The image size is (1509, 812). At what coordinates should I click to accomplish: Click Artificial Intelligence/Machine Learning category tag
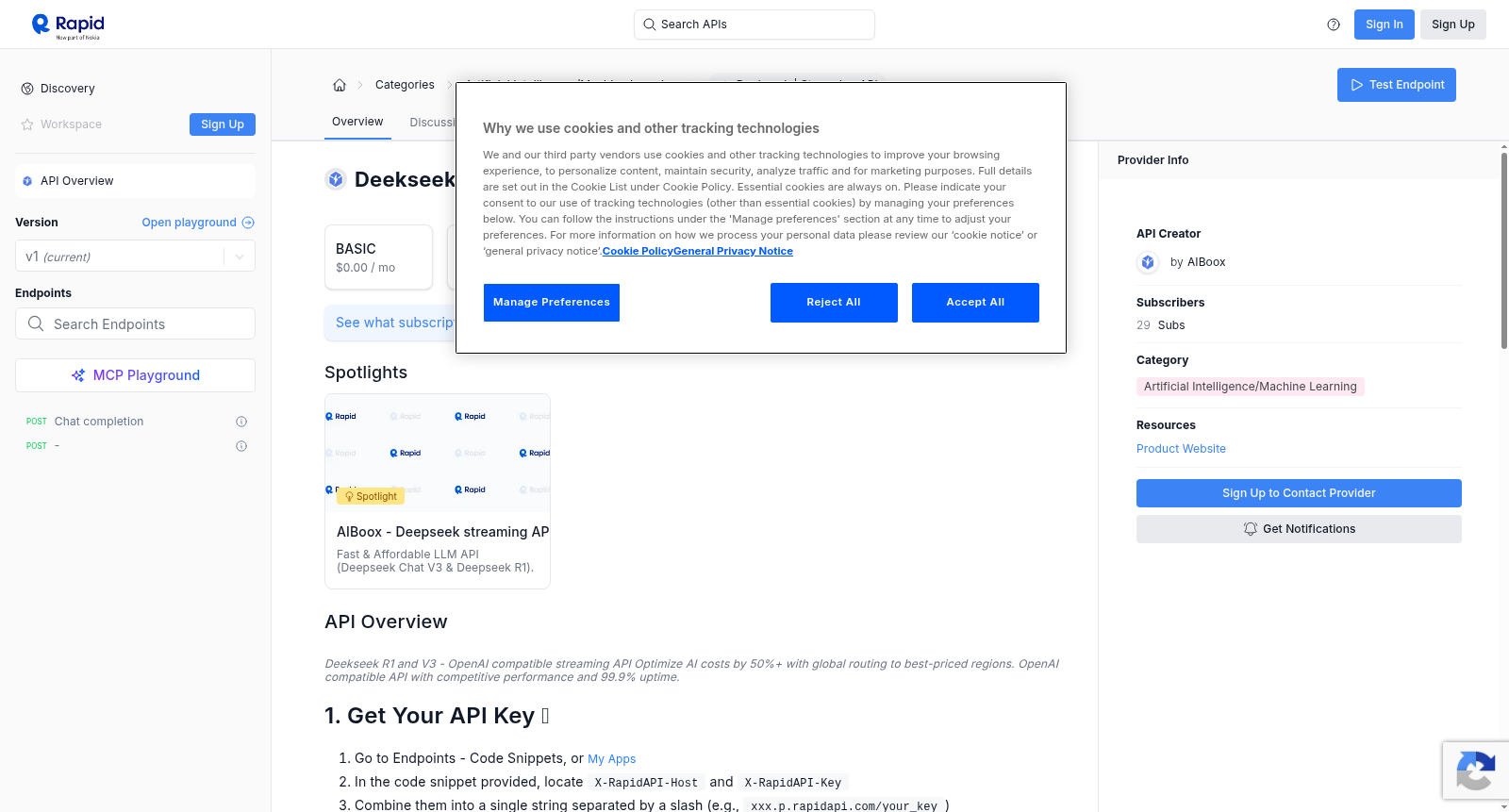[1251, 387]
